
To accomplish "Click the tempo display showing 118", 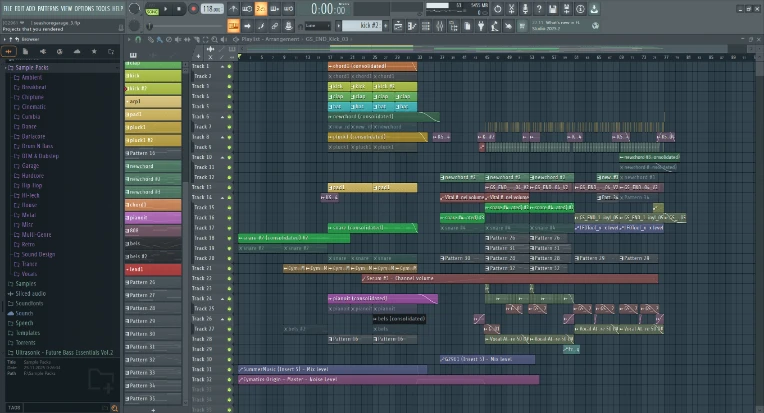I will coord(212,9).
